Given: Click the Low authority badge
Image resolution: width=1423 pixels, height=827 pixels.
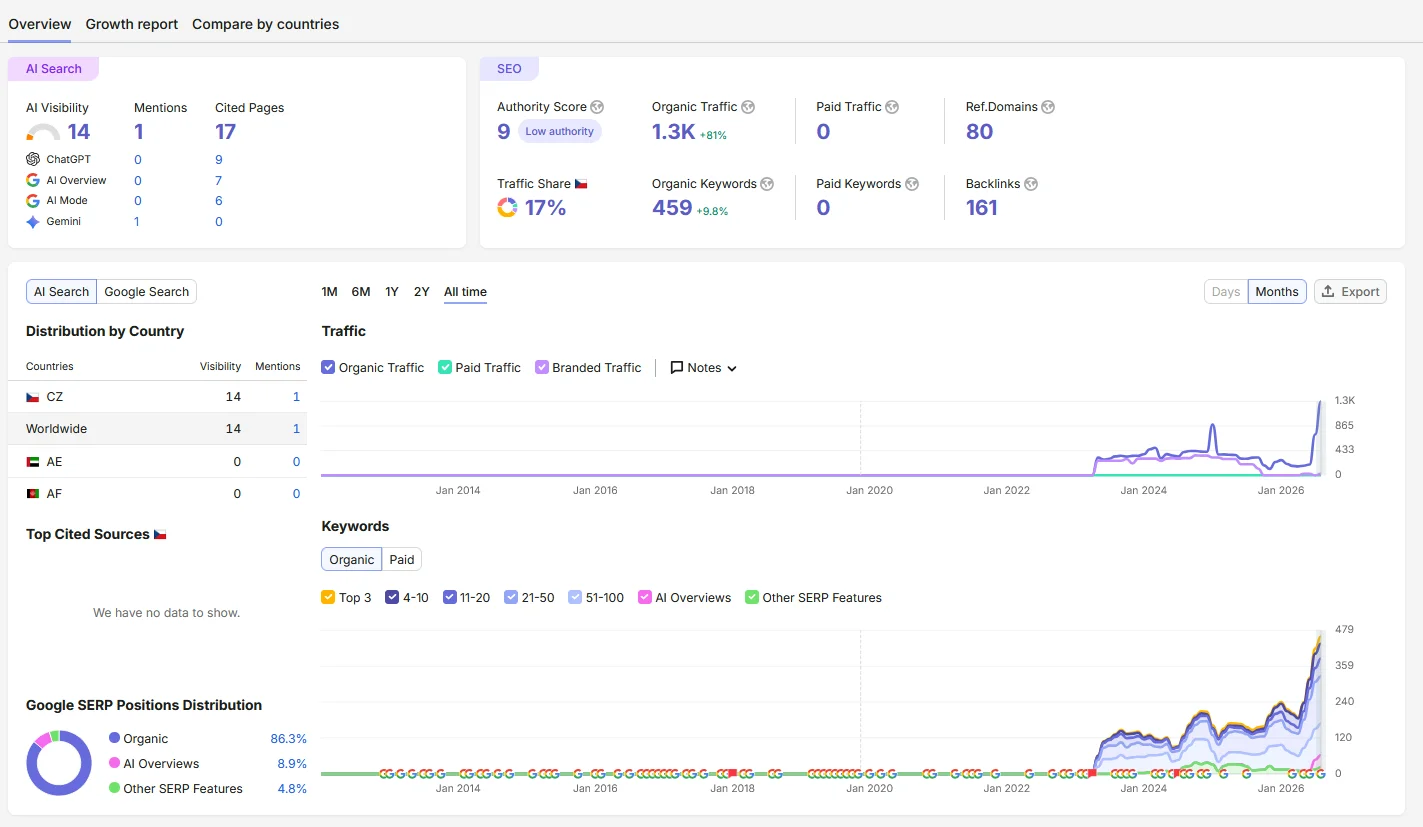Looking at the screenshot, I should click(x=560, y=131).
